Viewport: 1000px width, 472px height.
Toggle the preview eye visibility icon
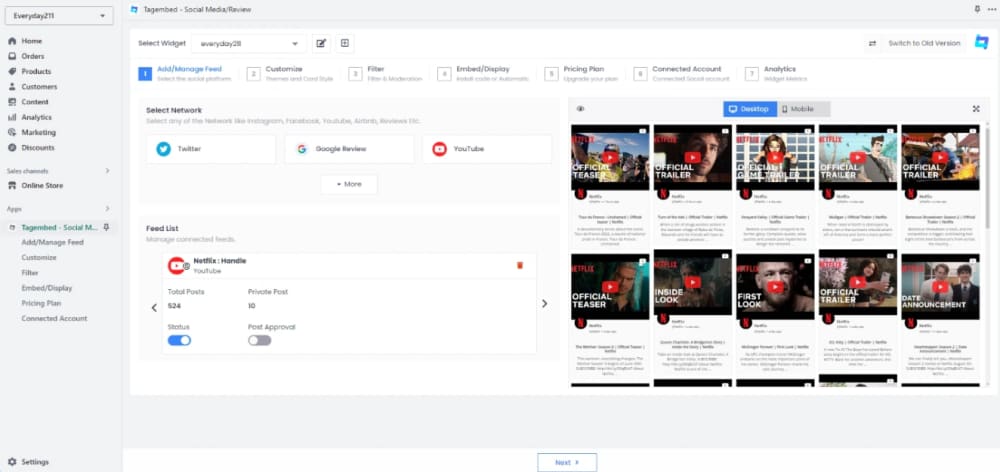580,109
